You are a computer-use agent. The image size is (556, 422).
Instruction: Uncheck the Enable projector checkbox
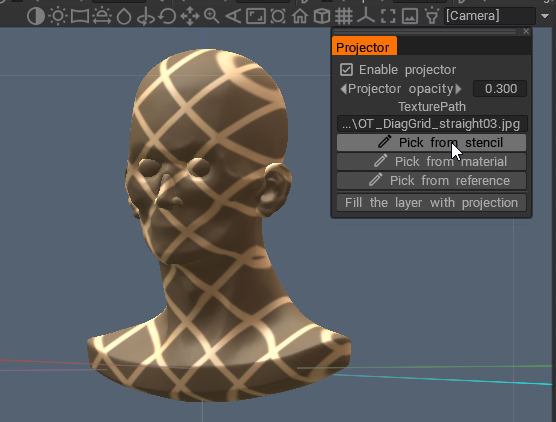(x=346, y=70)
